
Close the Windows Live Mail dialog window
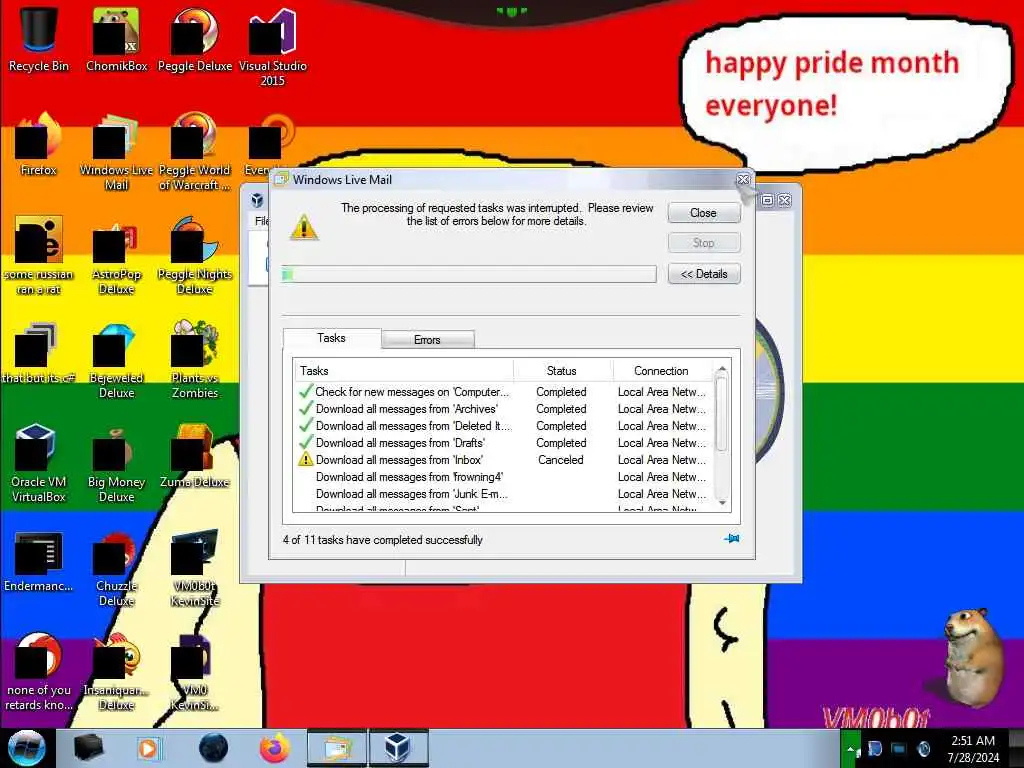[743, 179]
